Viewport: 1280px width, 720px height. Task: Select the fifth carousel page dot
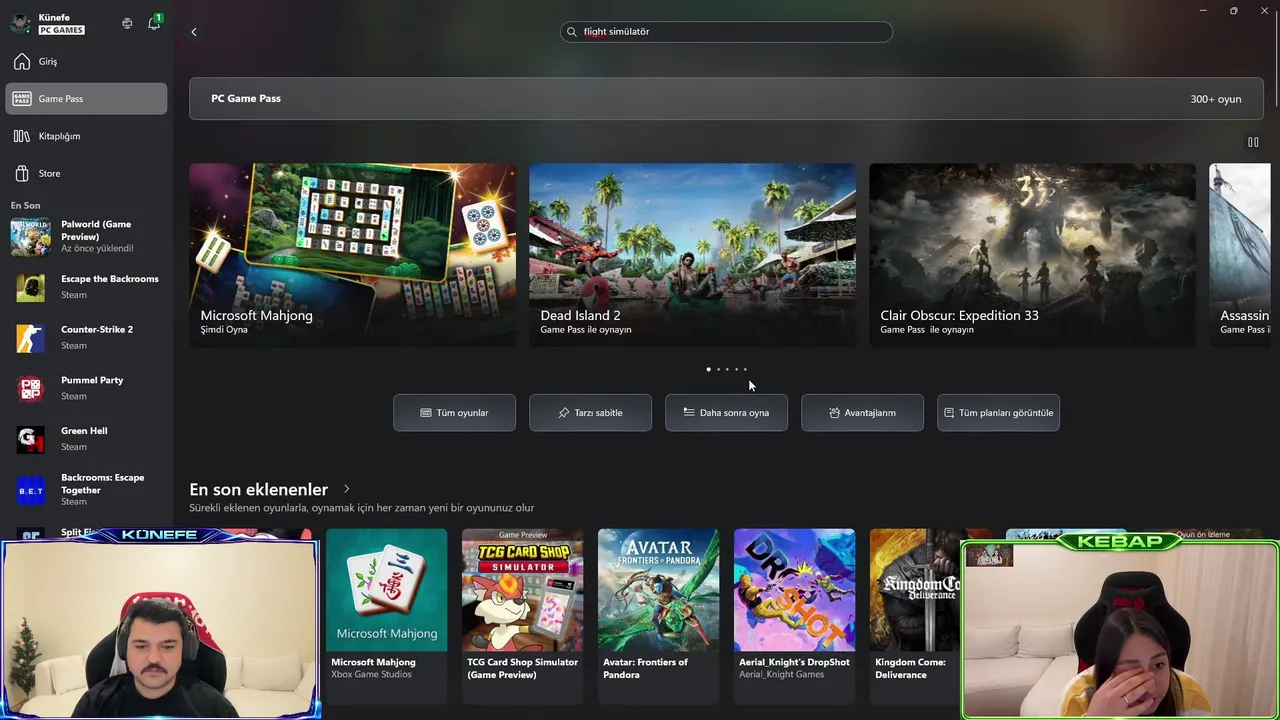tap(745, 369)
